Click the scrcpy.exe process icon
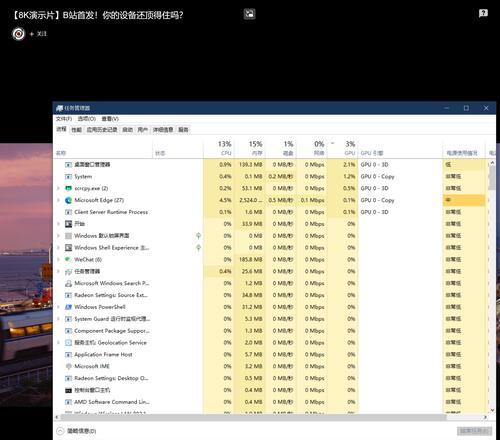The width and height of the screenshot is (500, 440). pyautogui.click(x=68, y=188)
